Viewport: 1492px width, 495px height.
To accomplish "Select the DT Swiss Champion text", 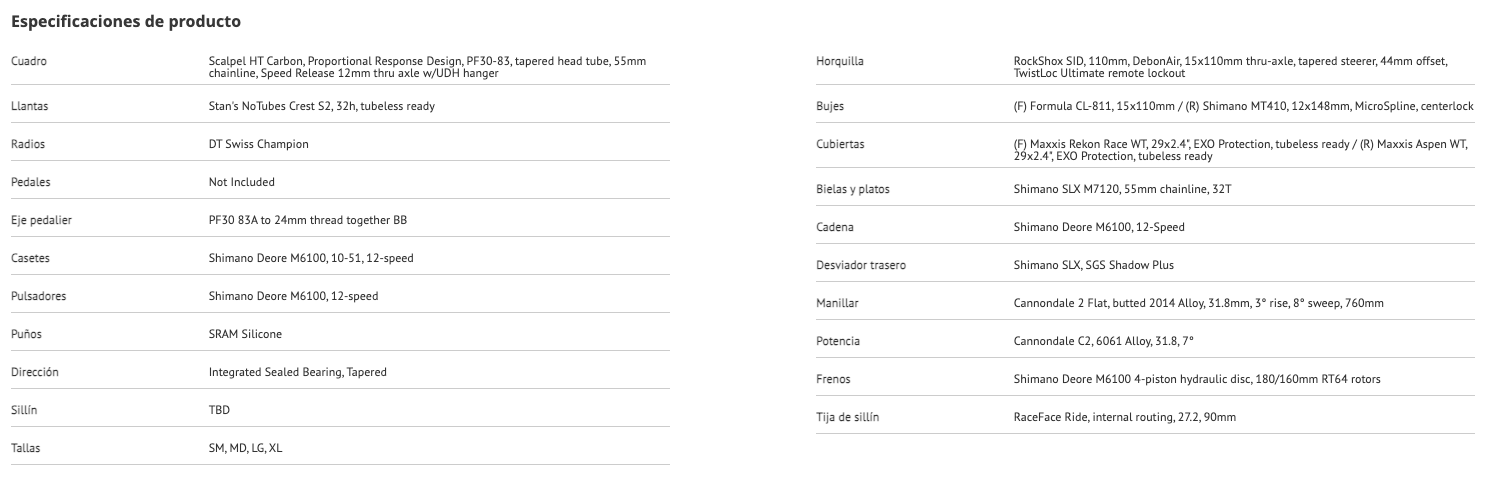I will (258, 144).
